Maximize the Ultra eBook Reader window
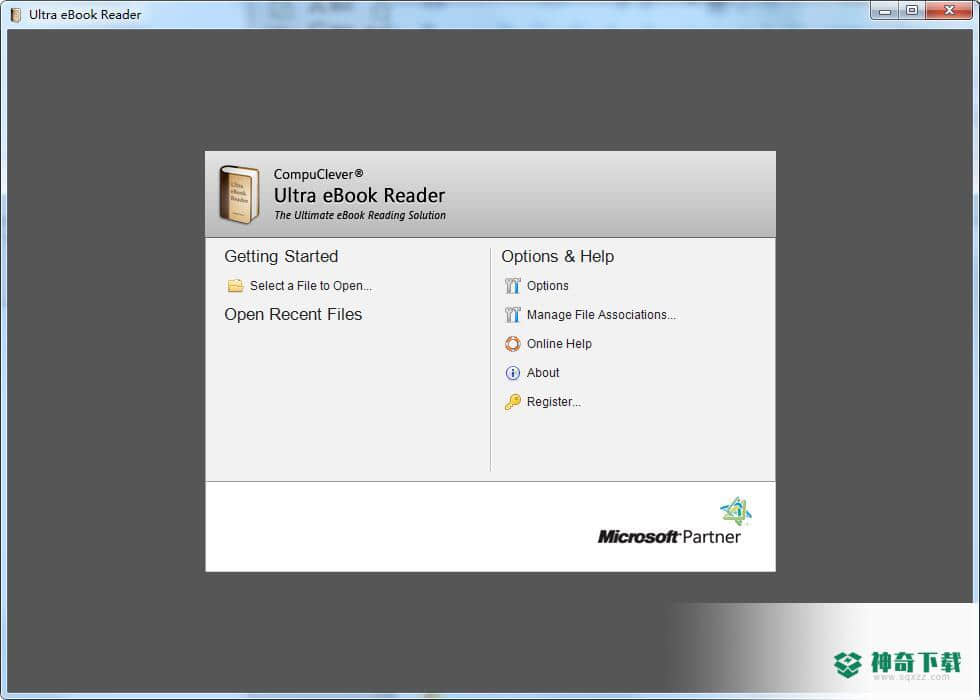 912,11
